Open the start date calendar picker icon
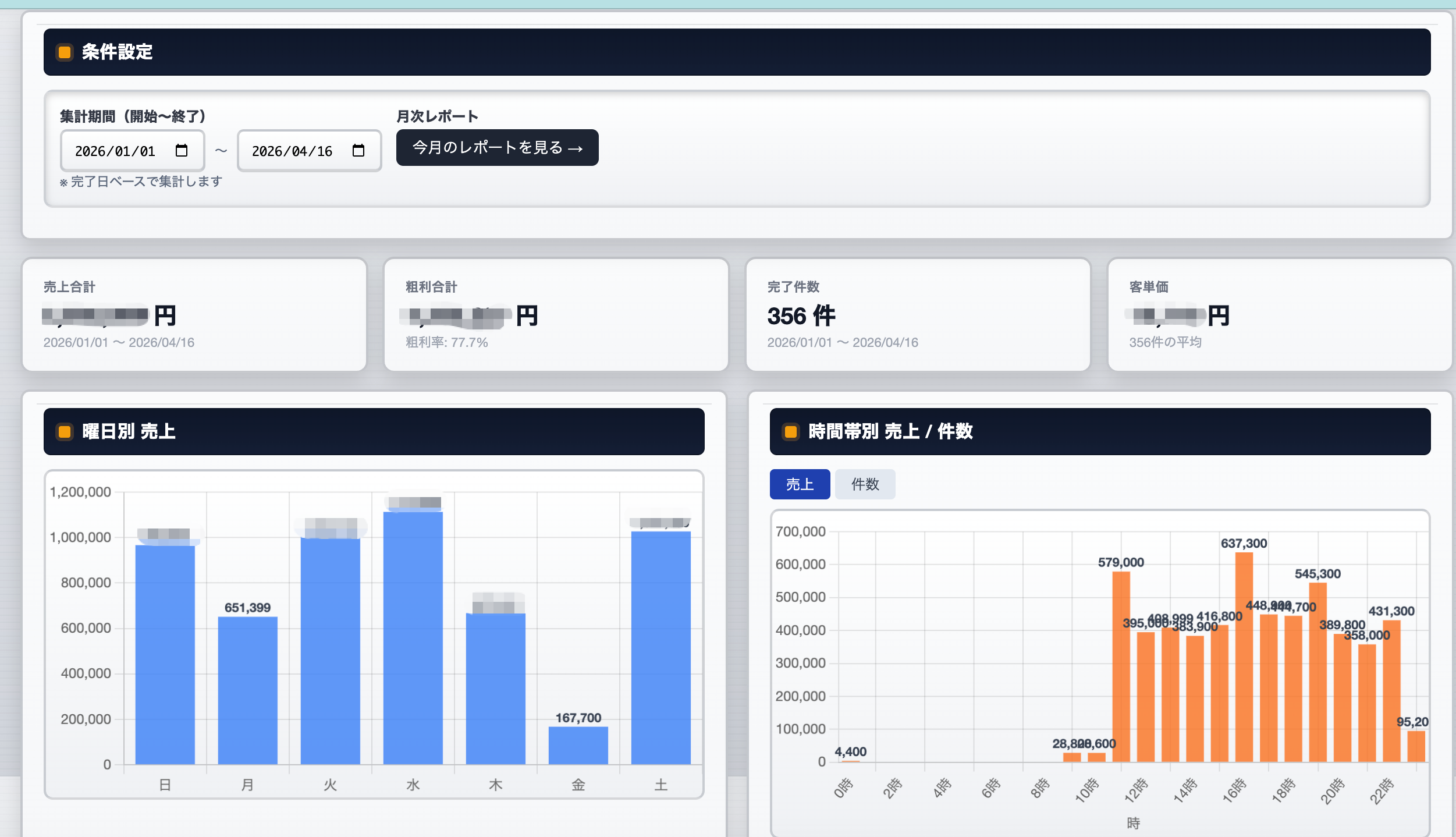This screenshot has height=837, width=1456. pos(182,151)
